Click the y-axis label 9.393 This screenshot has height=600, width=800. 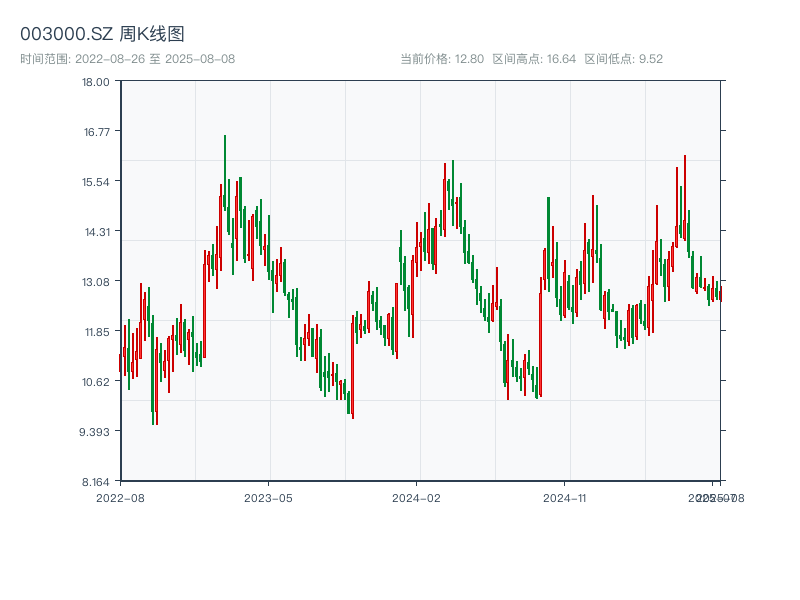[94, 432]
